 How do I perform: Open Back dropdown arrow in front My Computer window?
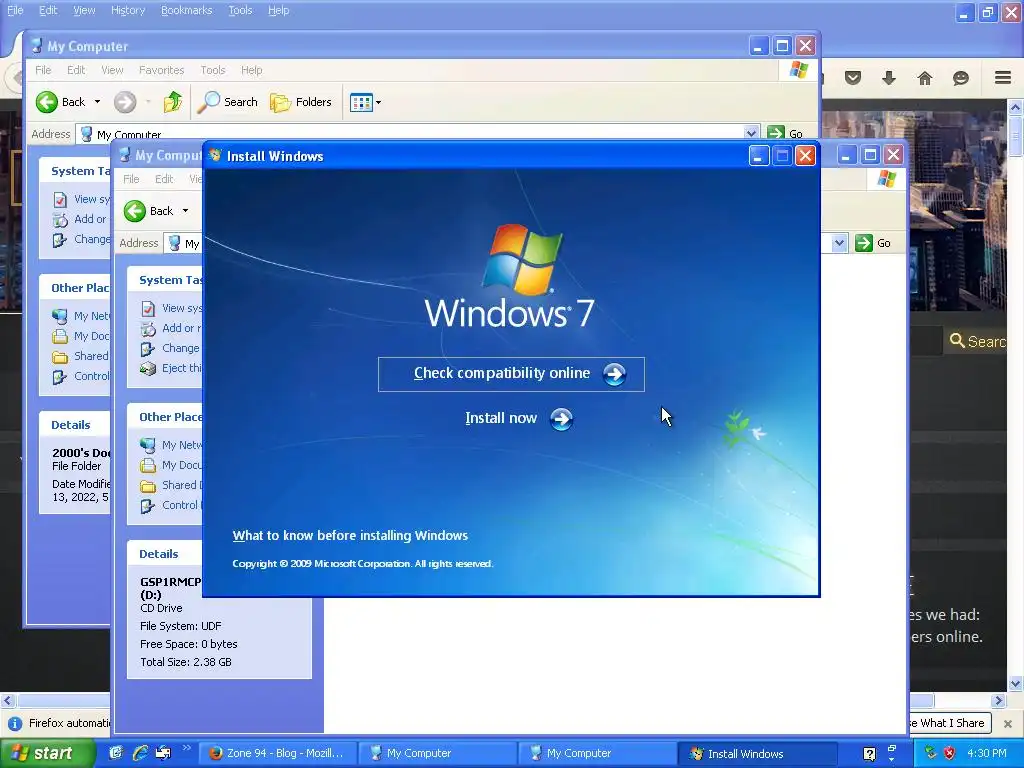(185, 211)
